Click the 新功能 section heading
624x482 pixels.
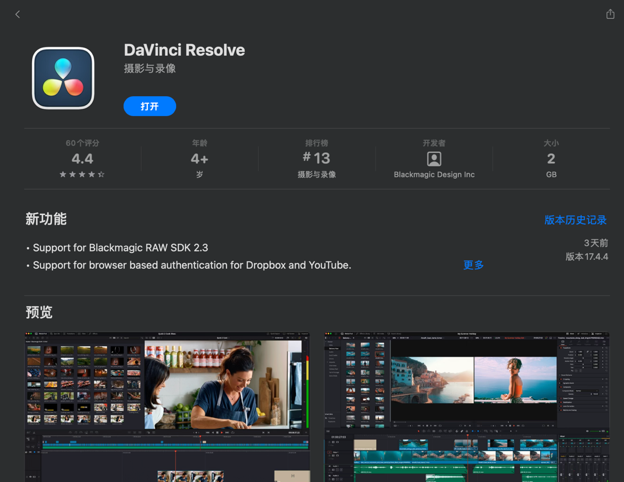pos(46,219)
